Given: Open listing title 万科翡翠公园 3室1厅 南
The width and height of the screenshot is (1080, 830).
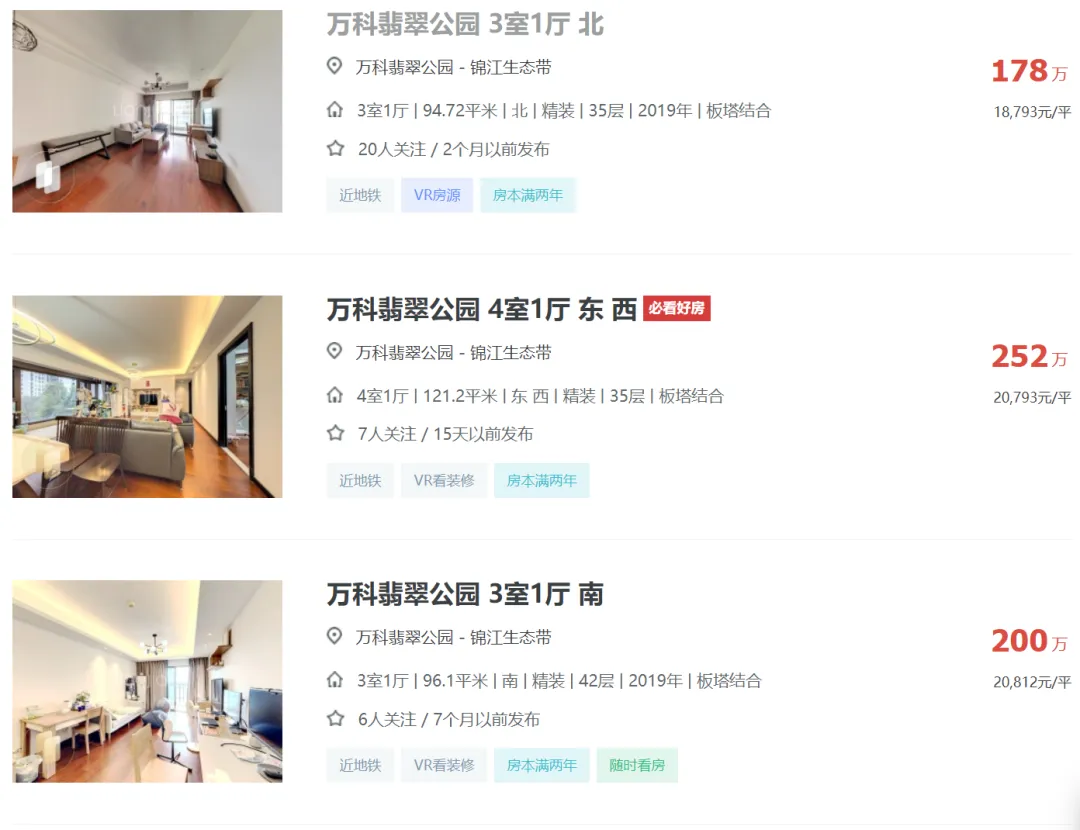Looking at the screenshot, I should coord(465,594).
